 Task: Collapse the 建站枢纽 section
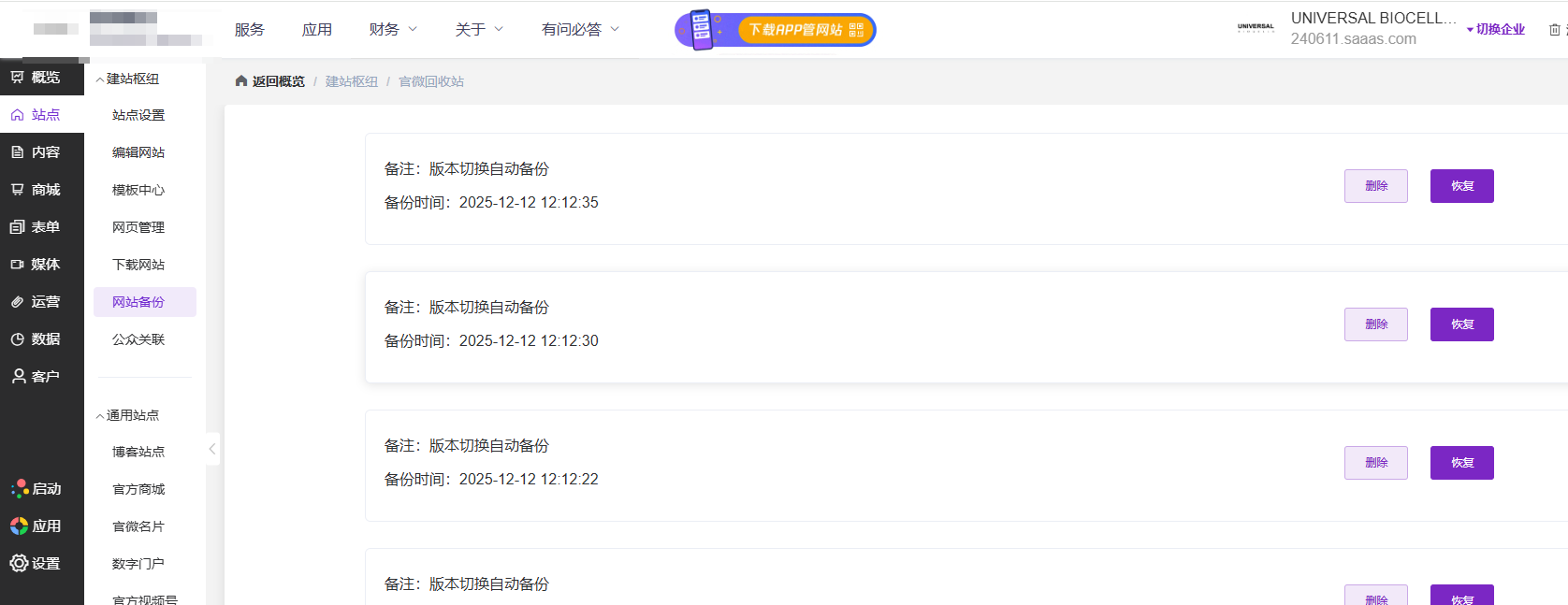pos(100,79)
